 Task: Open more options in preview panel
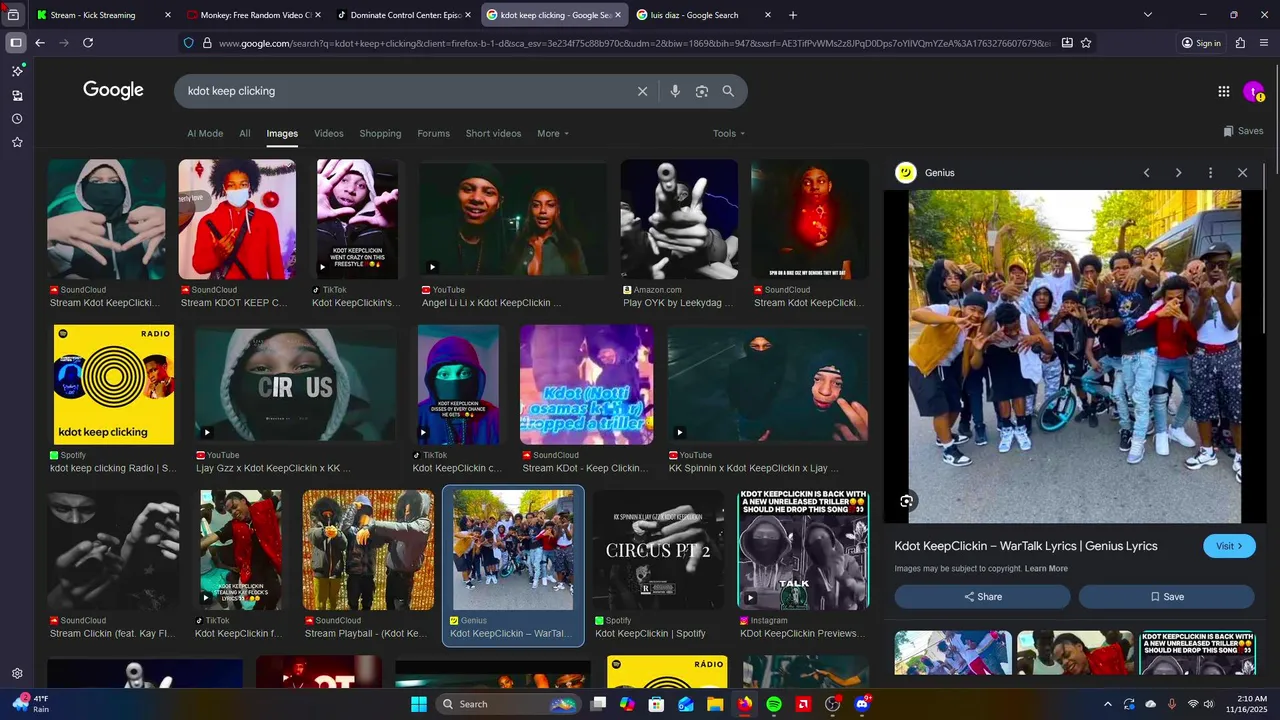(x=1210, y=173)
